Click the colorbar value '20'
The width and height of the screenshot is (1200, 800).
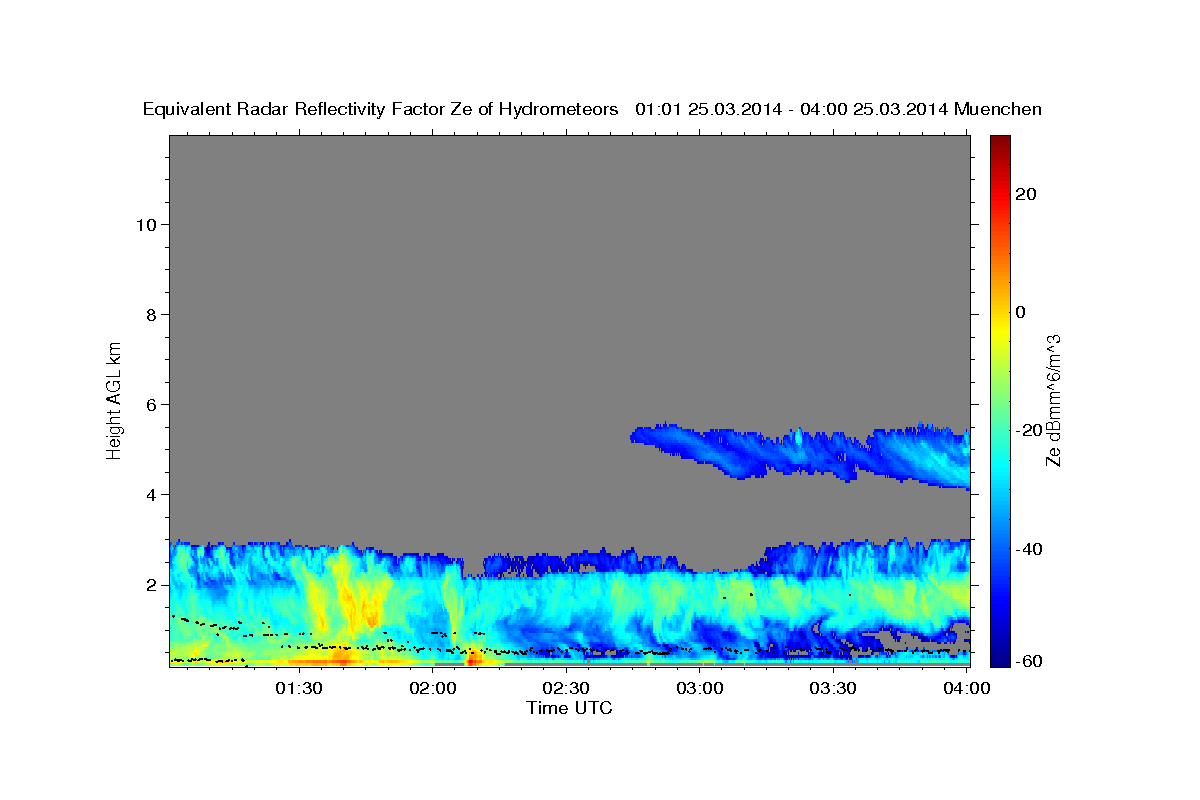coord(1025,194)
